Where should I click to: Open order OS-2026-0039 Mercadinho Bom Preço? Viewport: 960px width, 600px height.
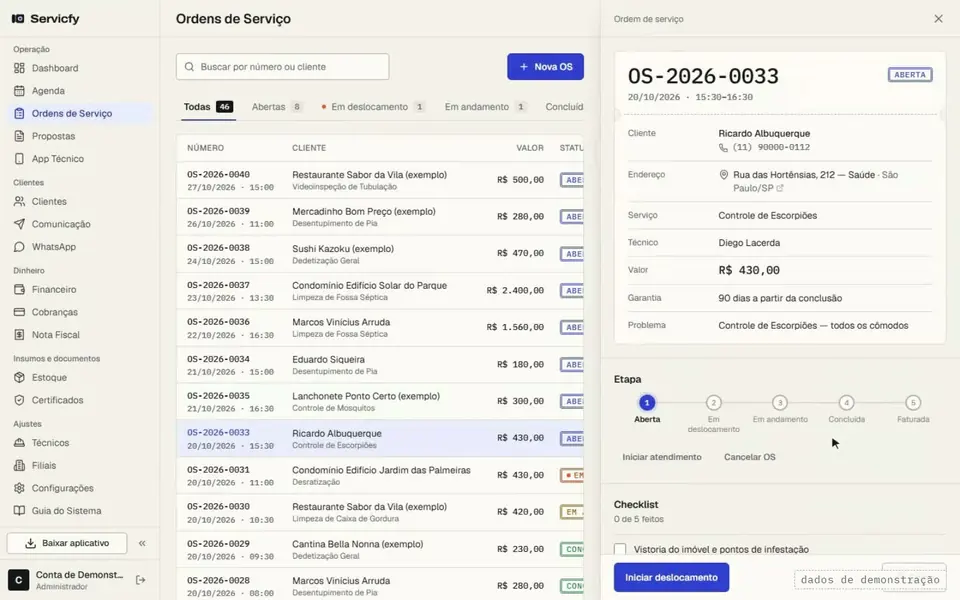380,217
